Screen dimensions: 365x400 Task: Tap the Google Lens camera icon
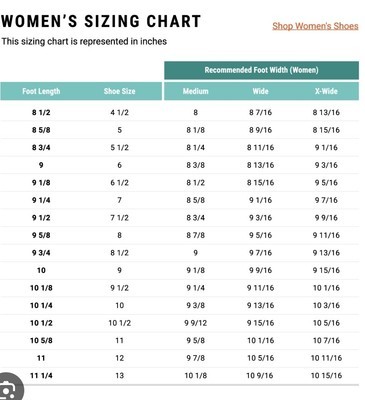(9, 388)
